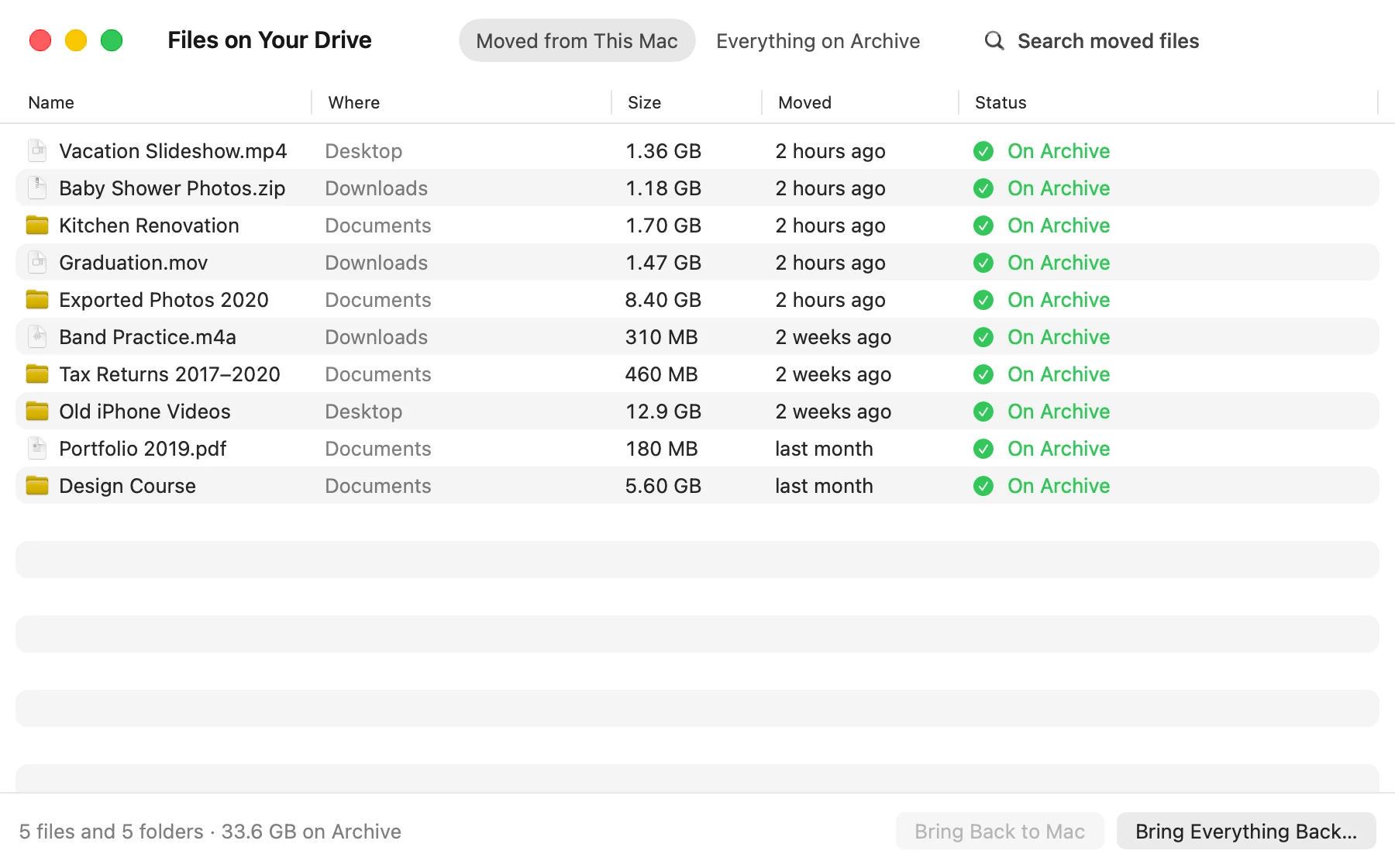The height and width of the screenshot is (868, 1395).
Task: Click green checkmark for Design Course
Action: (983, 486)
